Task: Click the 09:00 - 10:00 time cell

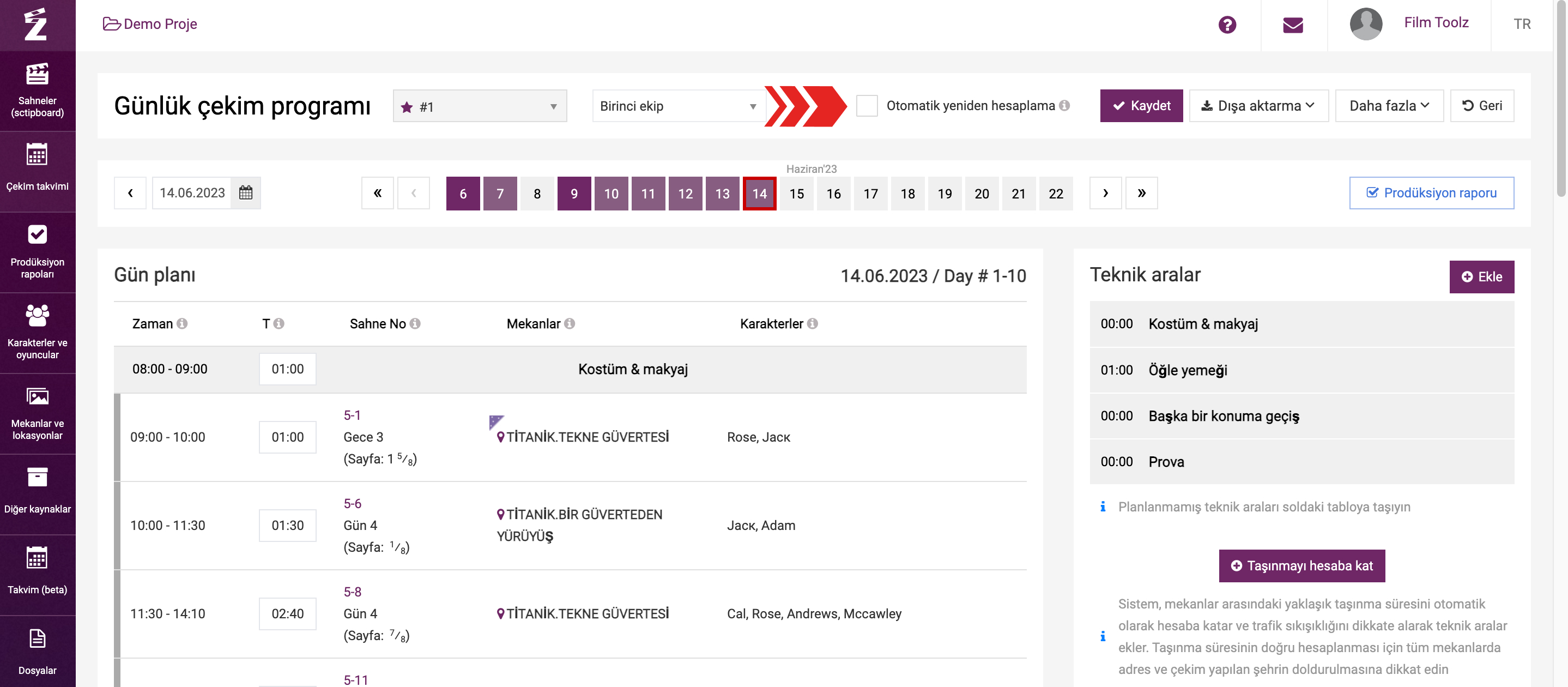Action: tap(167, 437)
